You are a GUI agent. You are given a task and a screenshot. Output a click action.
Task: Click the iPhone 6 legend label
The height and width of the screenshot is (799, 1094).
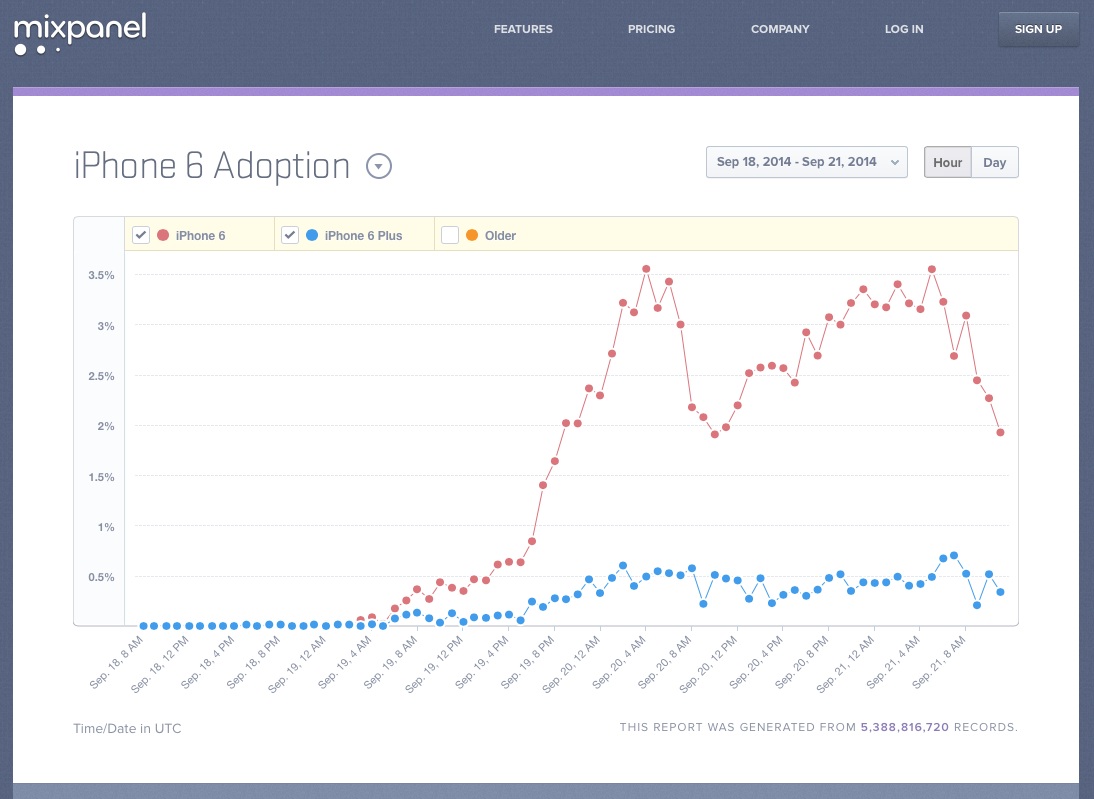200,236
